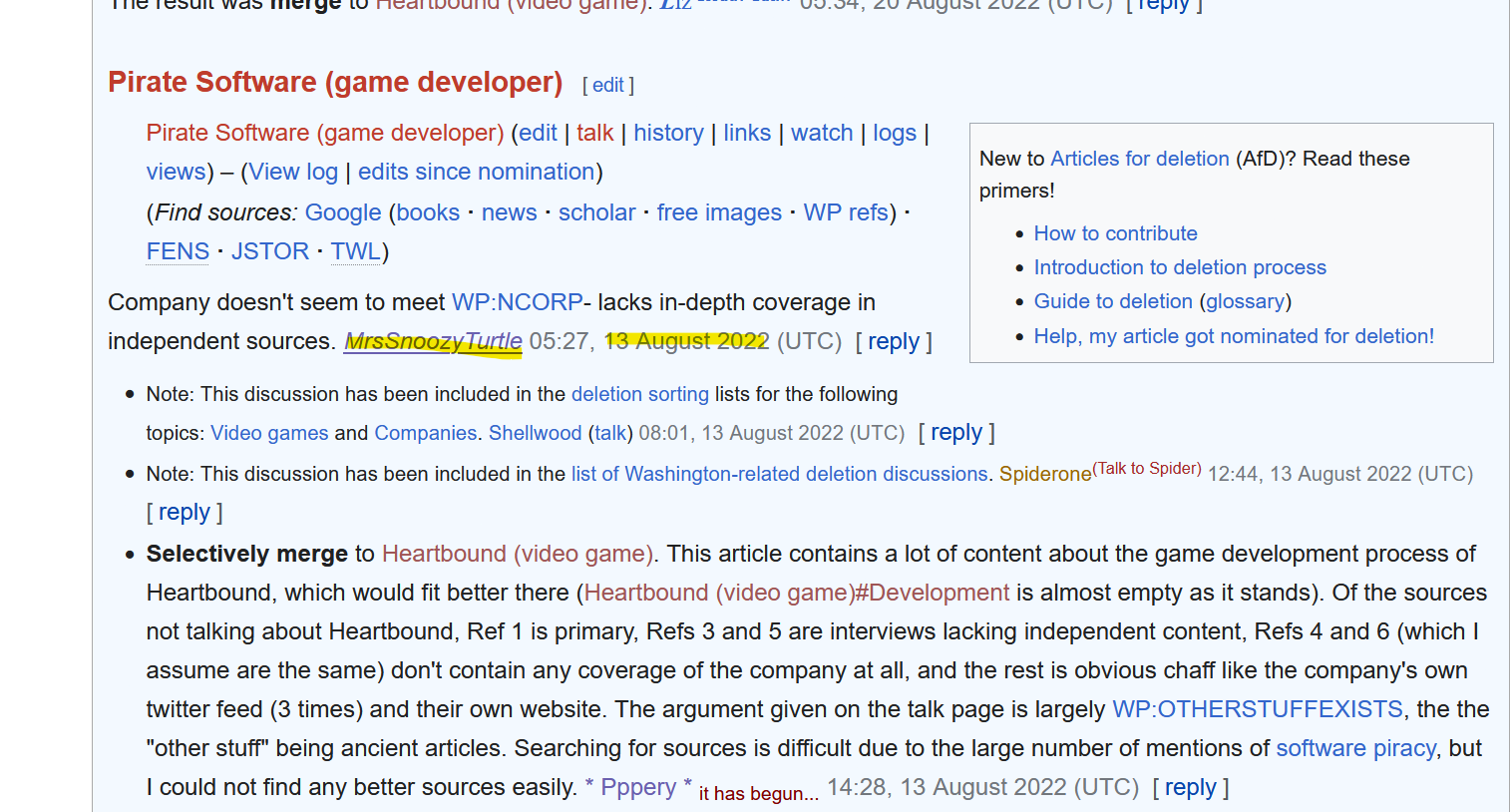Click the 'news' source link
This screenshot has height=812, width=1512.
pyautogui.click(x=510, y=212)
